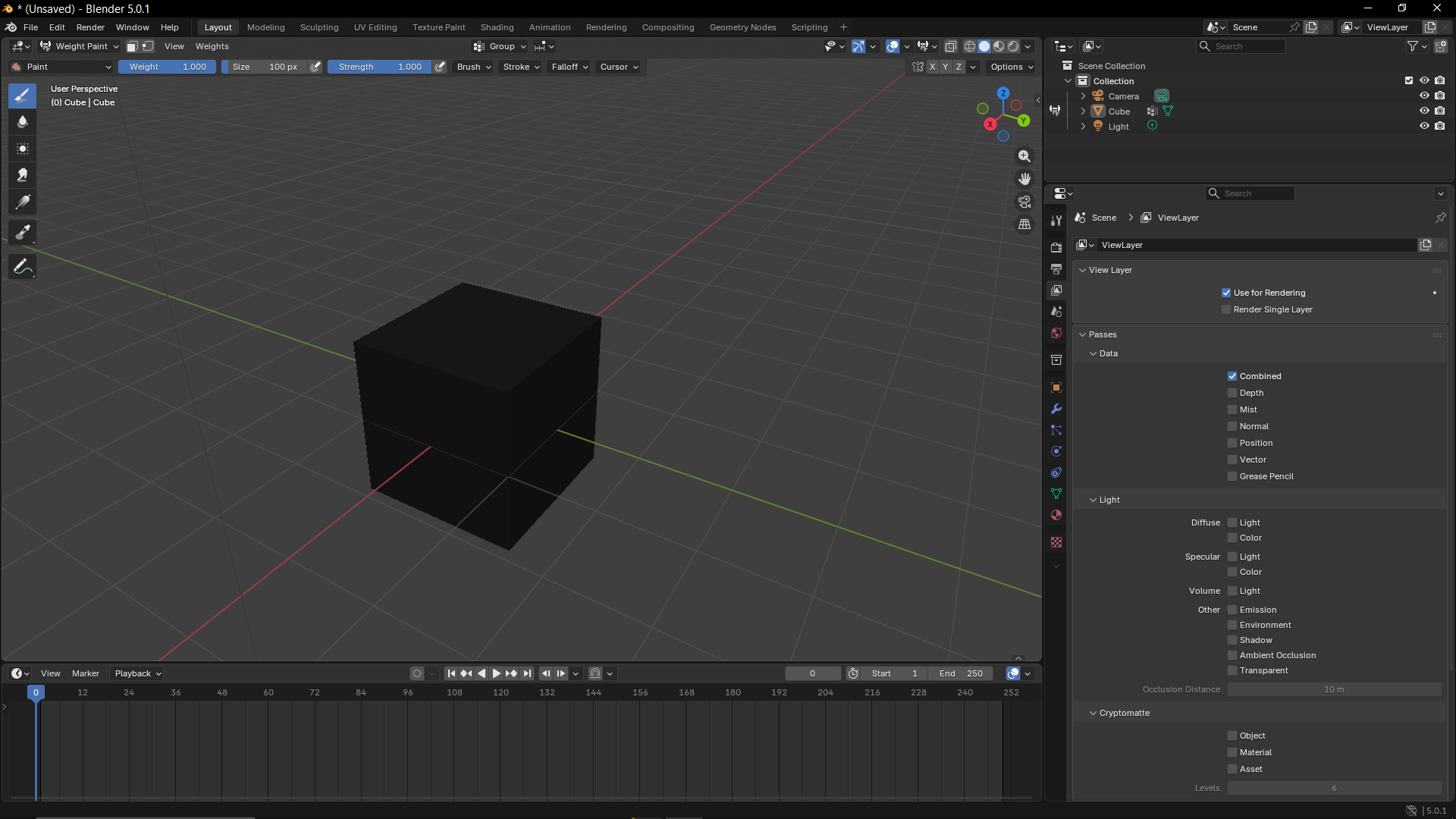Open the Weight Paint mode dropdown
The height and width of the screenshot is (819, 1456).
point(80,46)
